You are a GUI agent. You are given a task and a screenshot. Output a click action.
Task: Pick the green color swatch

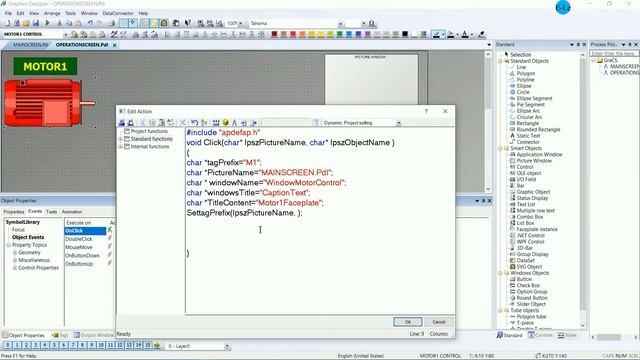coord(340,35)
